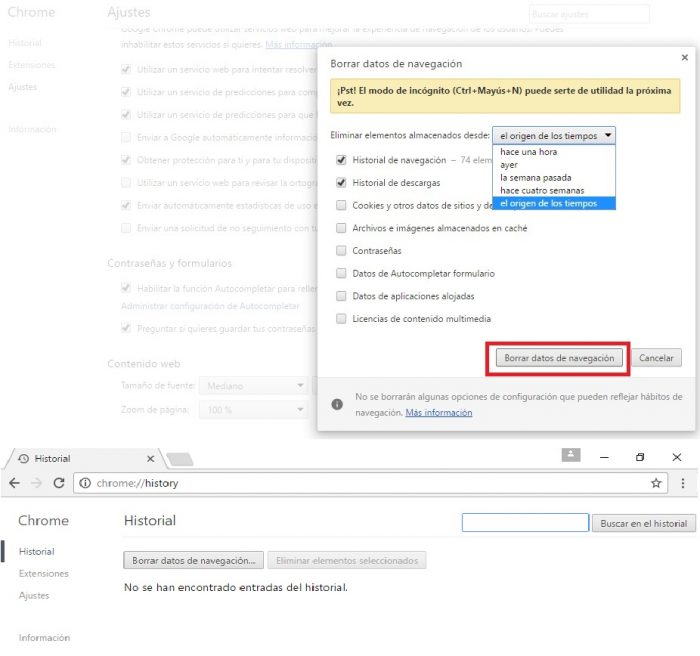Open Extensiones in the lower sidebar
The height and width of the screenshot is (656, 700).
coord(43,574)
